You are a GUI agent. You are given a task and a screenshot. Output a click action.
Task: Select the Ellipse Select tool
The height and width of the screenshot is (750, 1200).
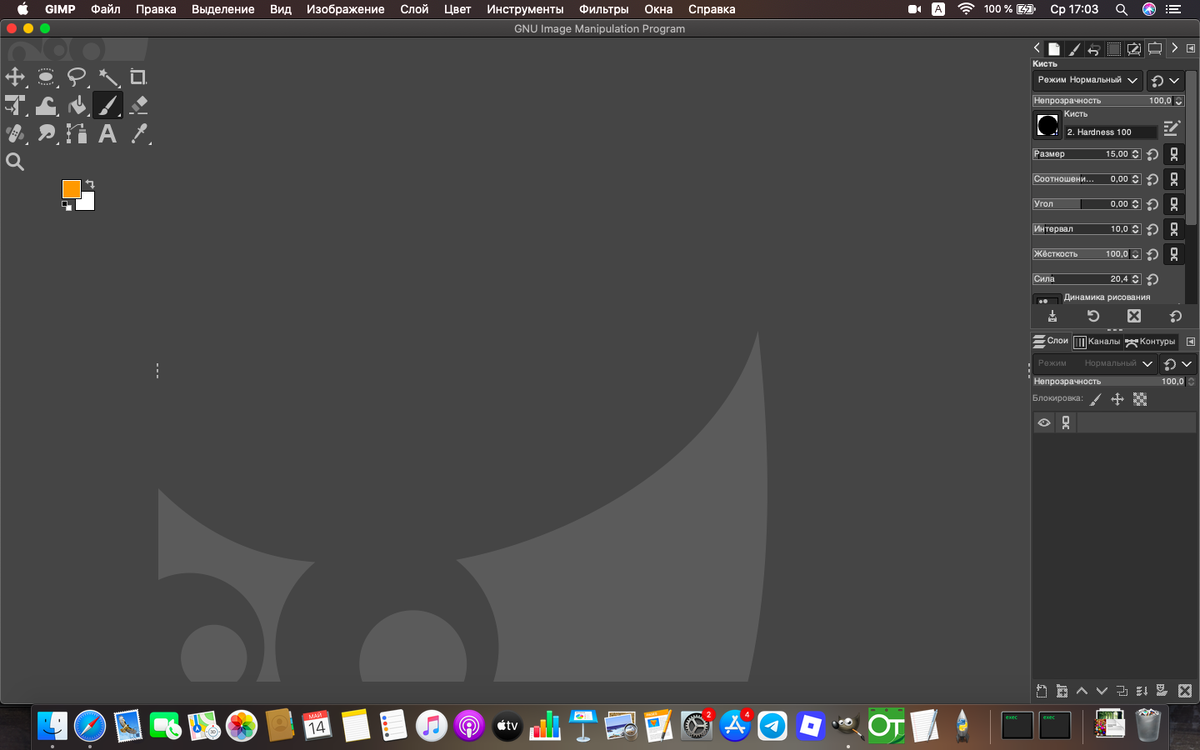click(46, 77)
